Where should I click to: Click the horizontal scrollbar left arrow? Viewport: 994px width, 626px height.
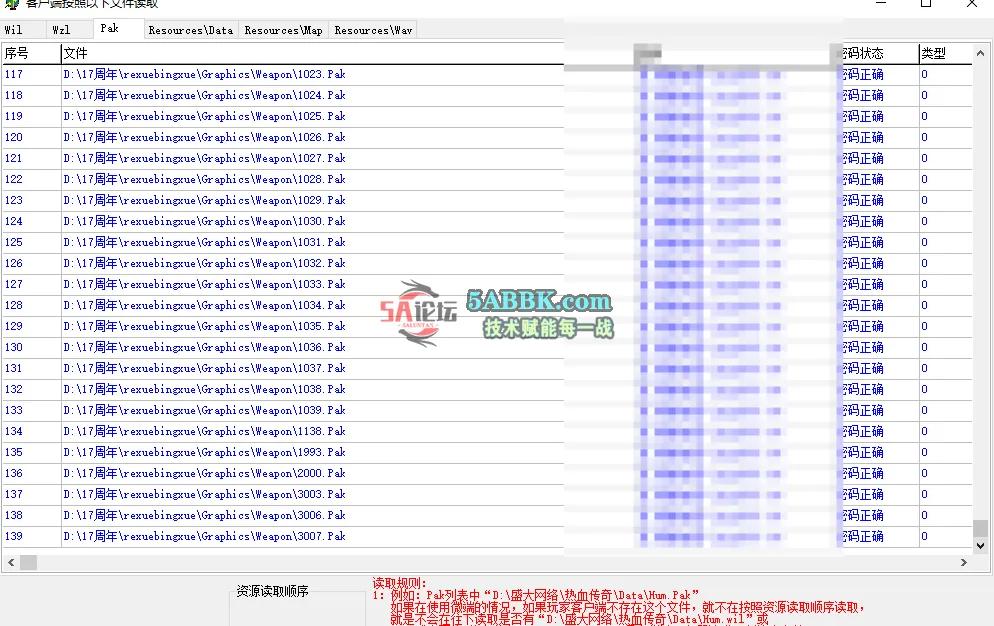point(11,562)
